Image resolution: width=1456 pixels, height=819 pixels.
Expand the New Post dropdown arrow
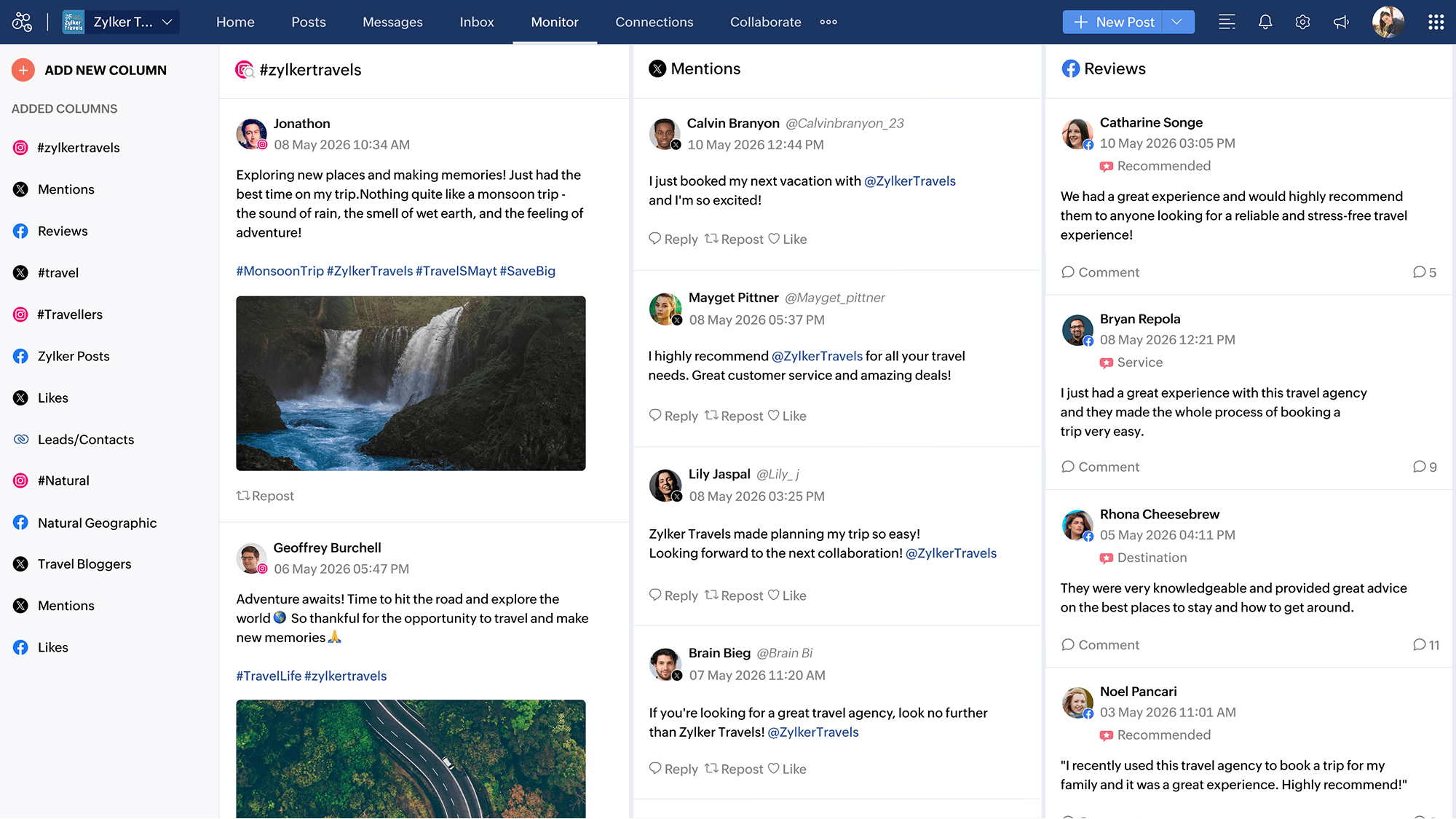(1177, 22)
